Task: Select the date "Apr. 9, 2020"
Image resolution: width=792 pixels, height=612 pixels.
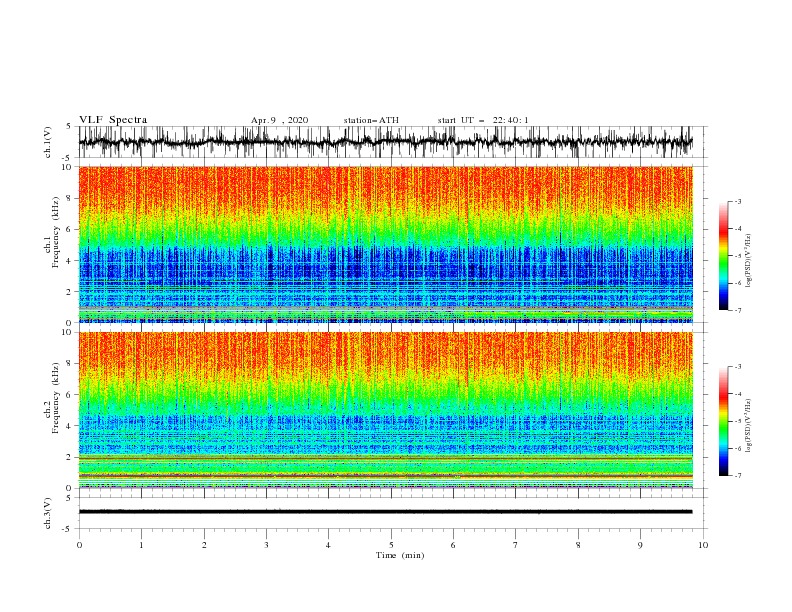Action: click(x=279, y=120)
